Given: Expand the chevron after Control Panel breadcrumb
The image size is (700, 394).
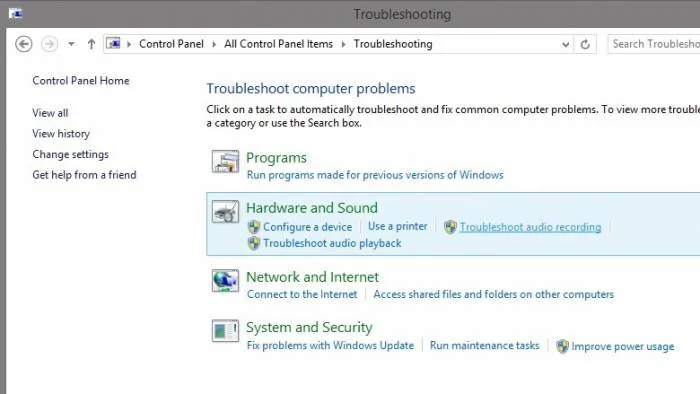Looking at the screenshot, I should pos(214,44).
